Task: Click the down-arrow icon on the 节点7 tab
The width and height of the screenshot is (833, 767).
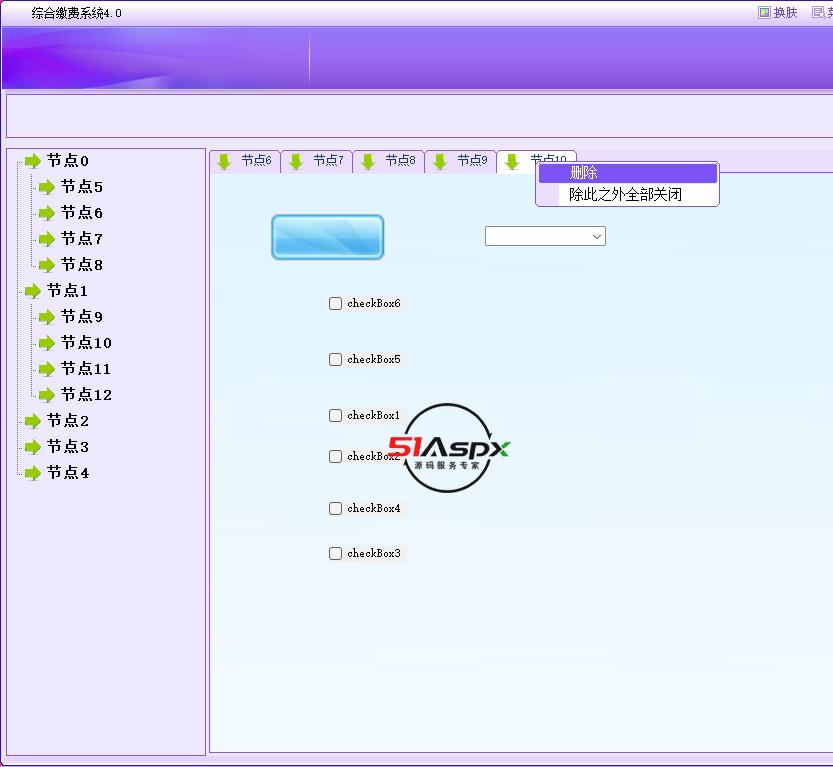Action: coord(296,161)
